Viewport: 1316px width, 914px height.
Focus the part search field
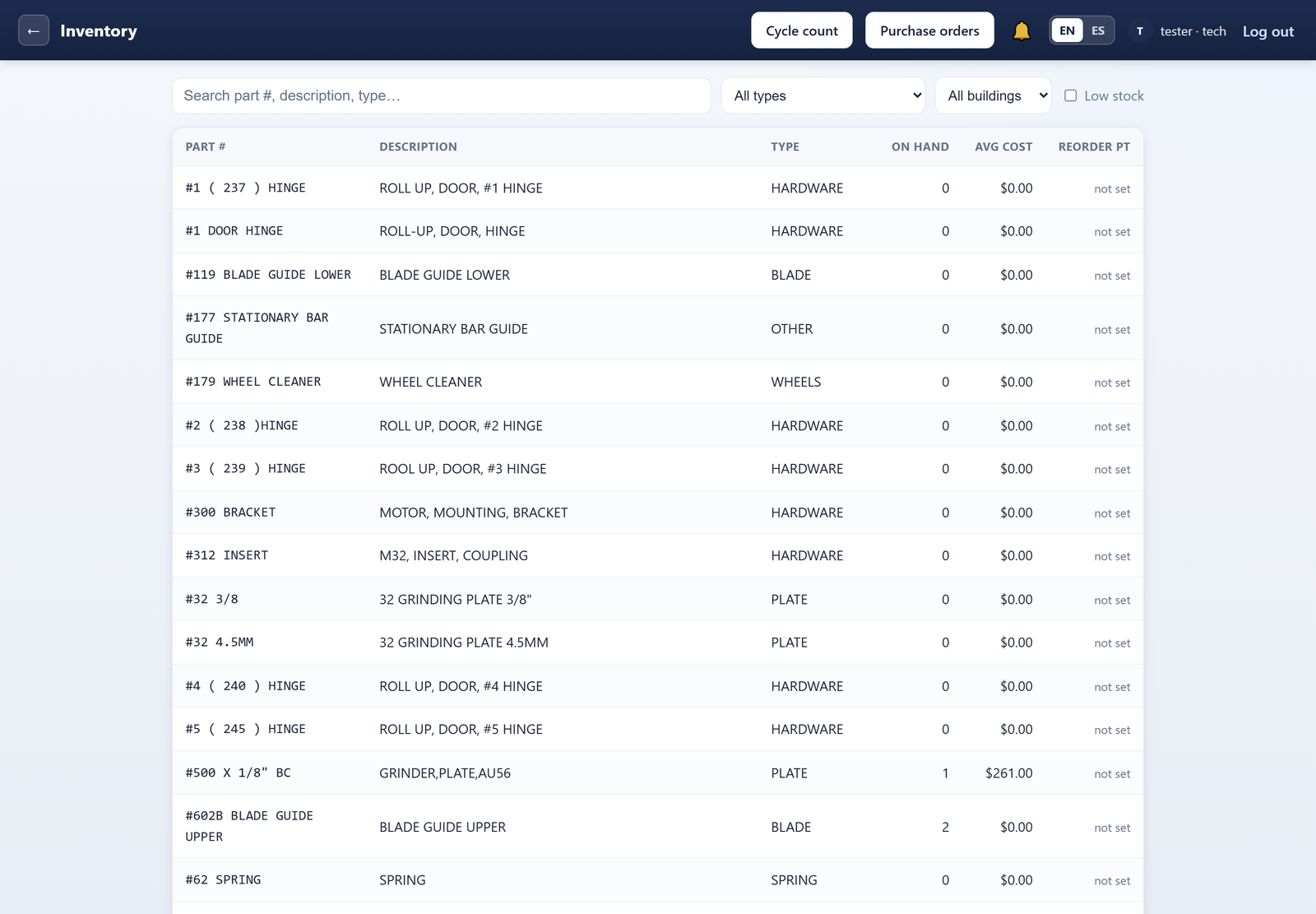442,95
